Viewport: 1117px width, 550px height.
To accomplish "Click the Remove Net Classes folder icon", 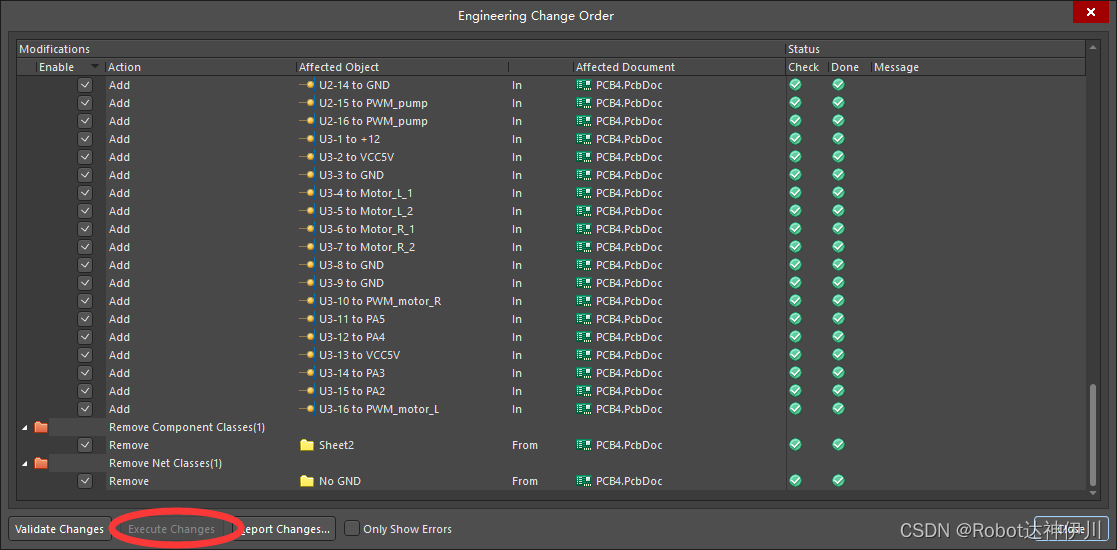I will pyautogui.click(x=41, y=463).
